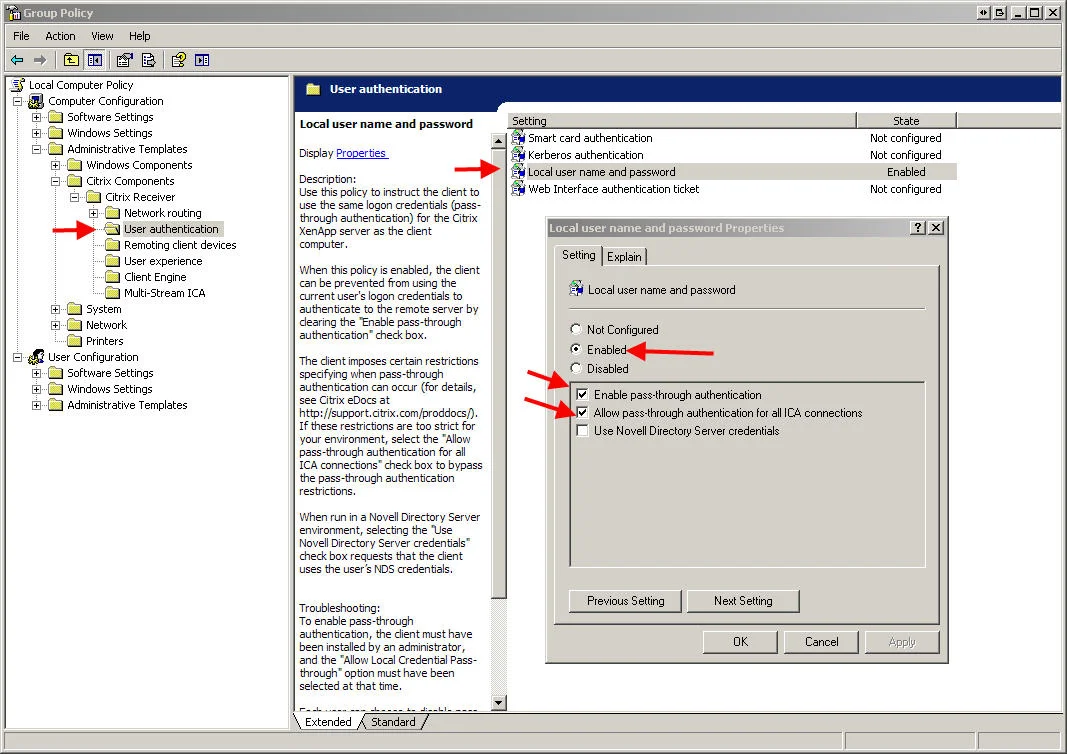This screenshot has height=754, width=1067.
Task: Click the Forward arrow toolbar button
Action: point(40,60)
